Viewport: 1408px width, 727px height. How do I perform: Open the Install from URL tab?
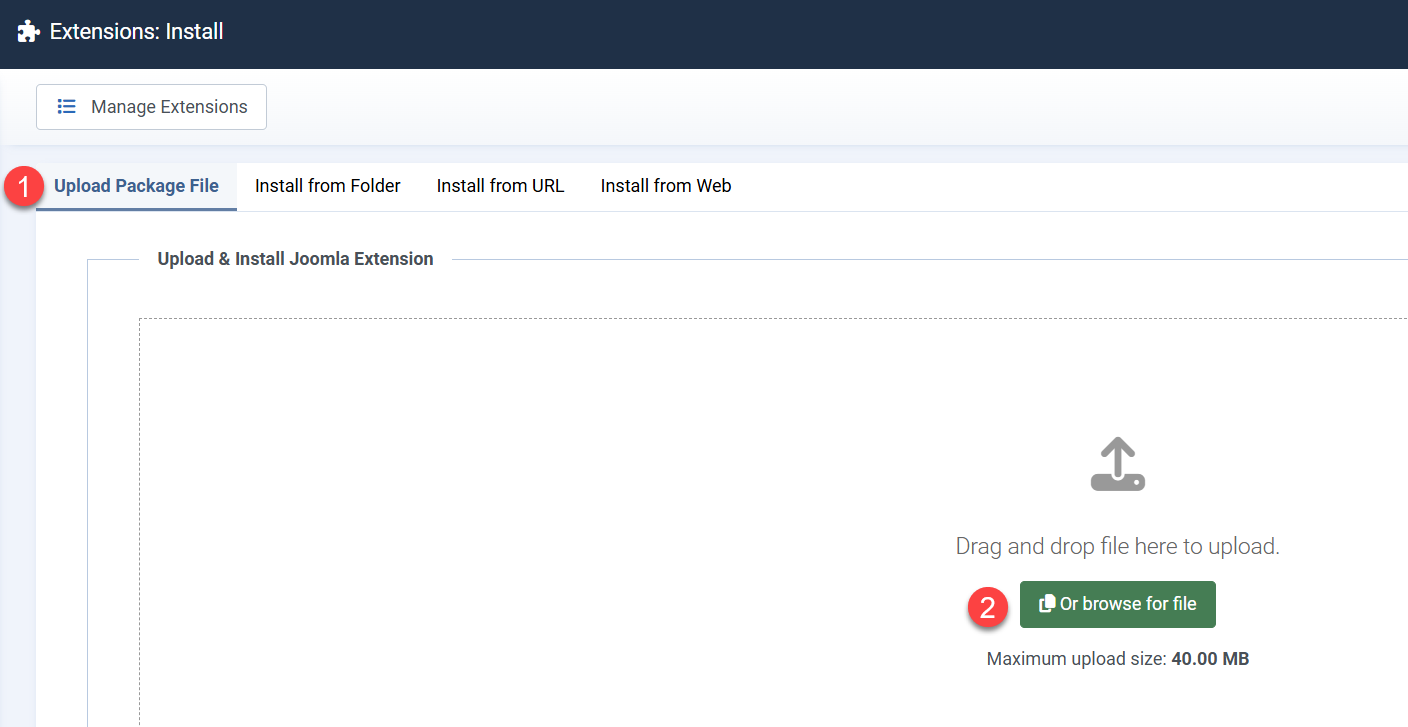(x=500, y=186)
